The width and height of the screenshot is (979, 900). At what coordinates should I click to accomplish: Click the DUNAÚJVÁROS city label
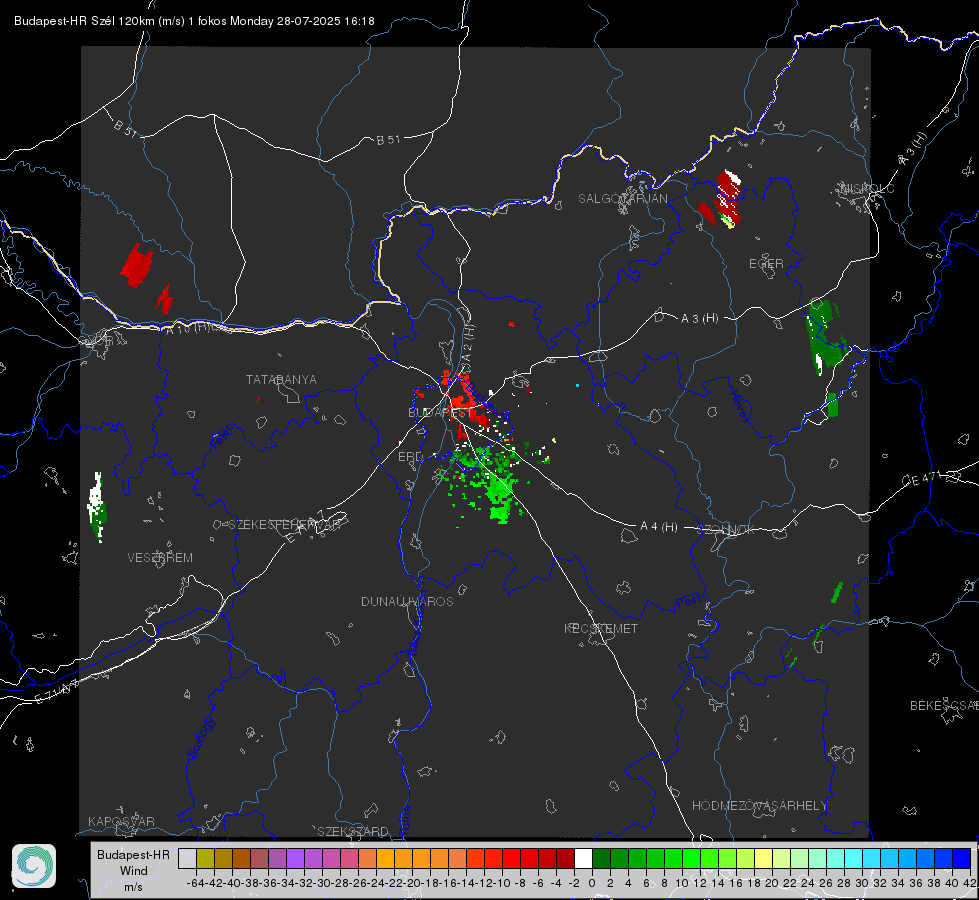[407, 601]
